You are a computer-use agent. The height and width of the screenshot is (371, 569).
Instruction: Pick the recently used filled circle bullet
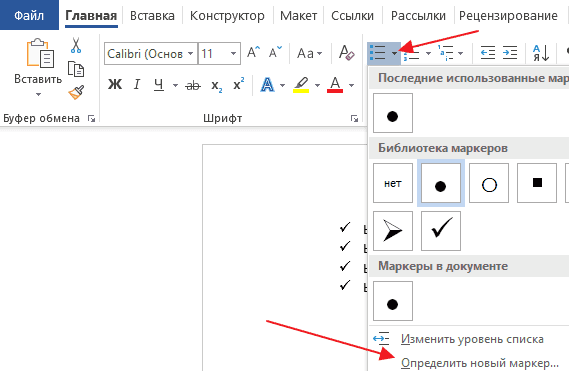[x=393, y=113]
